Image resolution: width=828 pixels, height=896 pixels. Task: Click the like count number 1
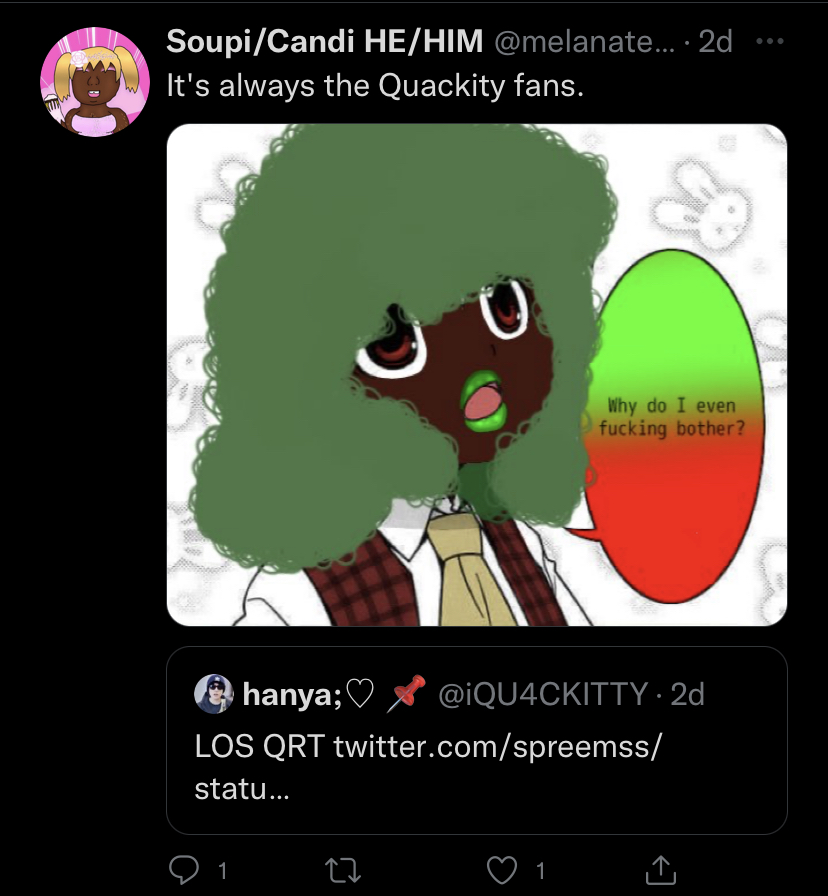pos(540,871)
